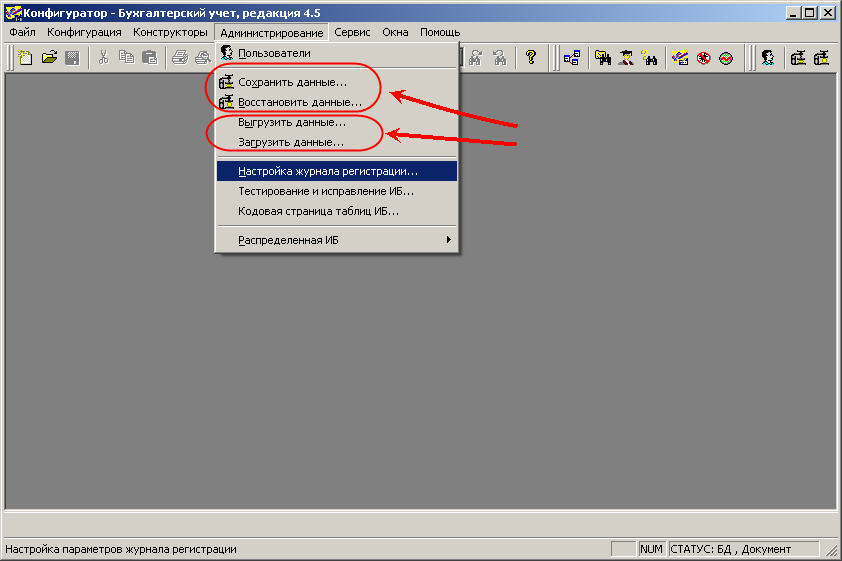This screenshot has height=561, width=842.
Task: Open users list via toolbar person icon
Action: 767,57
